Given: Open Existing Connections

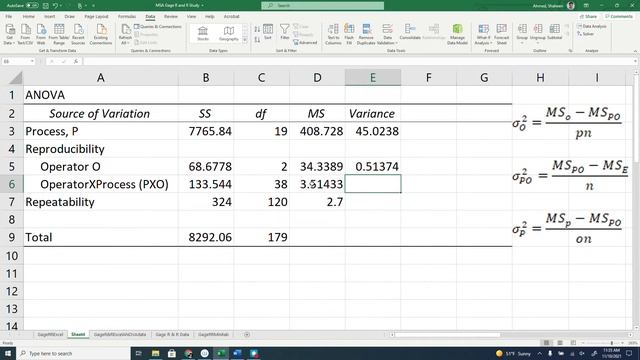Looking at the screenshot, I should 101,34.
